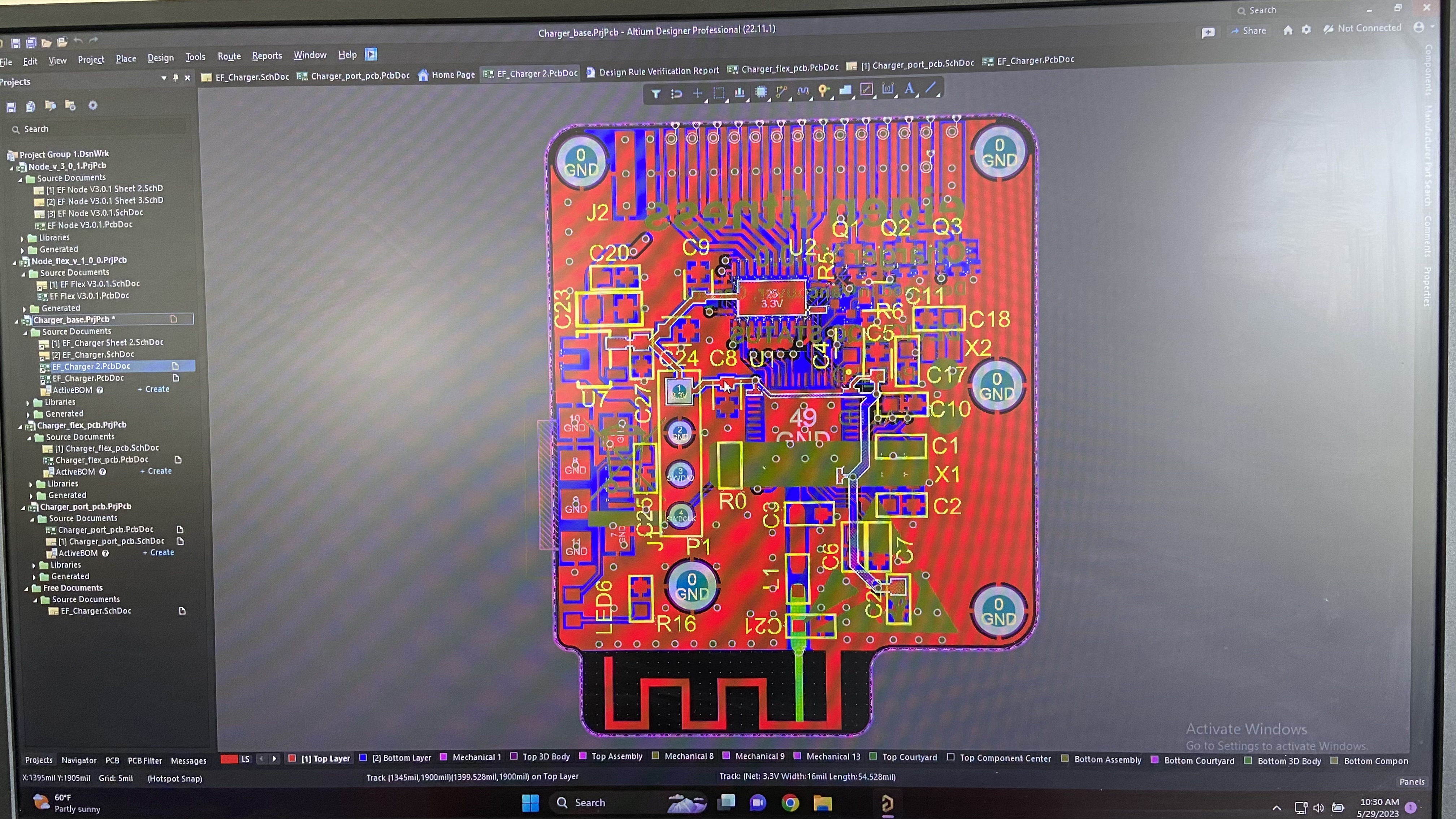Select the move objects crosshair tool

coord(697,93)
